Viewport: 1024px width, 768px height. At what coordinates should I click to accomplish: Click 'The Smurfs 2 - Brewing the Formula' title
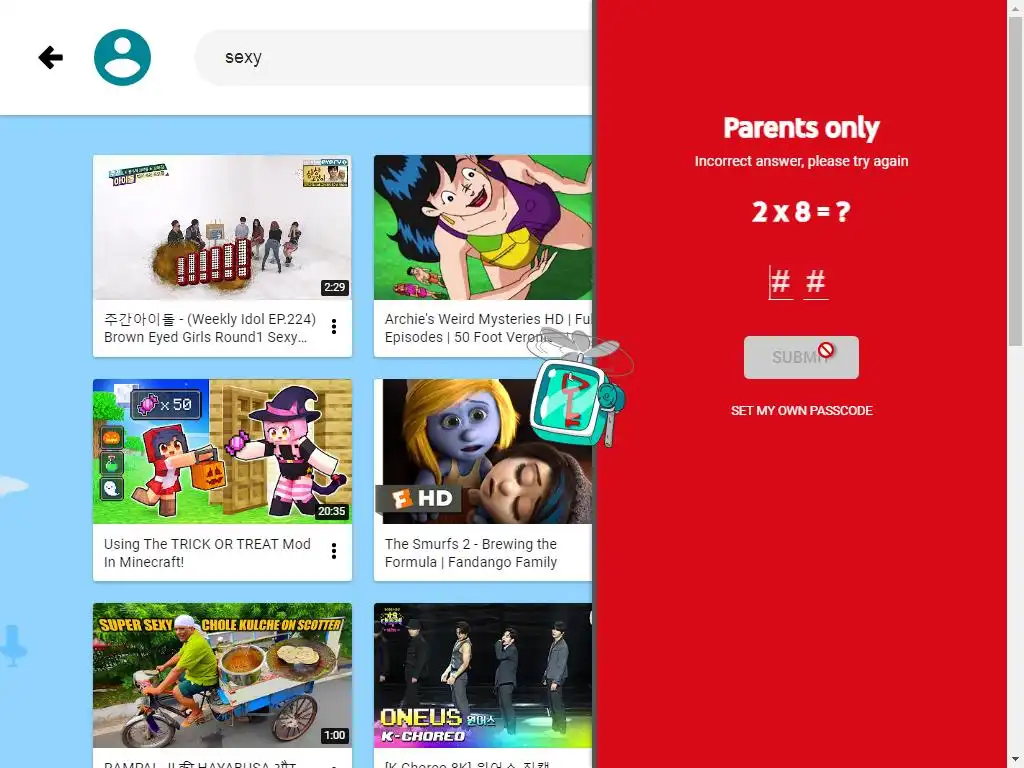pyautogui.click(x=471, y=553)
